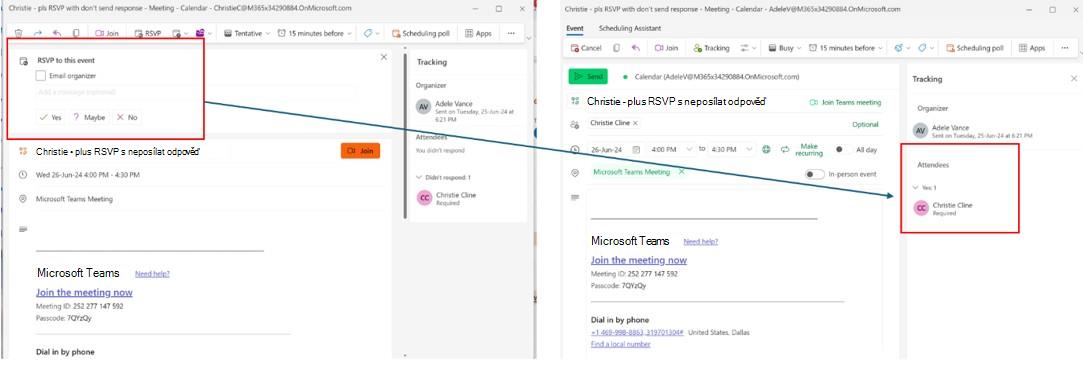Open Apps in Adele's window toolbar
Screen dimensions: 1083x366
(x=1032, y=48)
